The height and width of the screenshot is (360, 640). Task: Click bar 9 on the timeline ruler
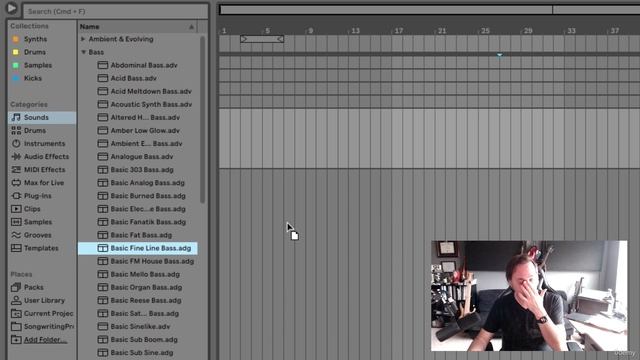click(310, 31)
